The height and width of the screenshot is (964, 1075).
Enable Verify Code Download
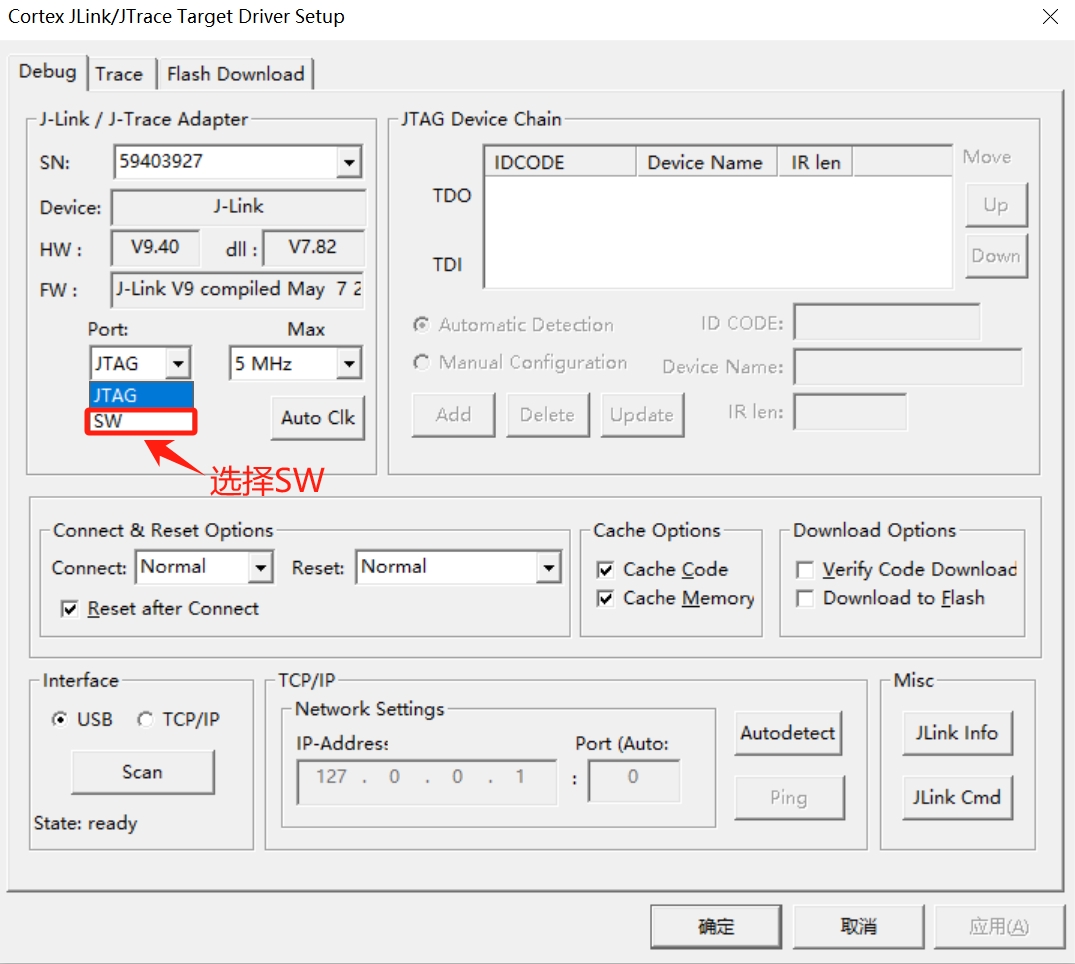[804, 570]
